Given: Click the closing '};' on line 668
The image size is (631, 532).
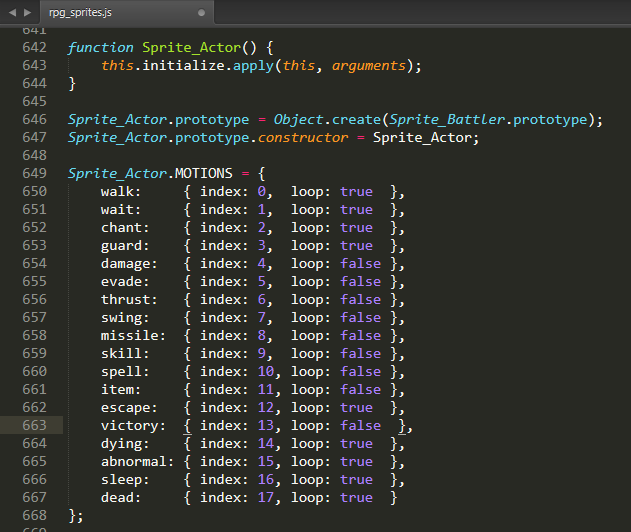Looking at the screenshot, I should [76, 516].
